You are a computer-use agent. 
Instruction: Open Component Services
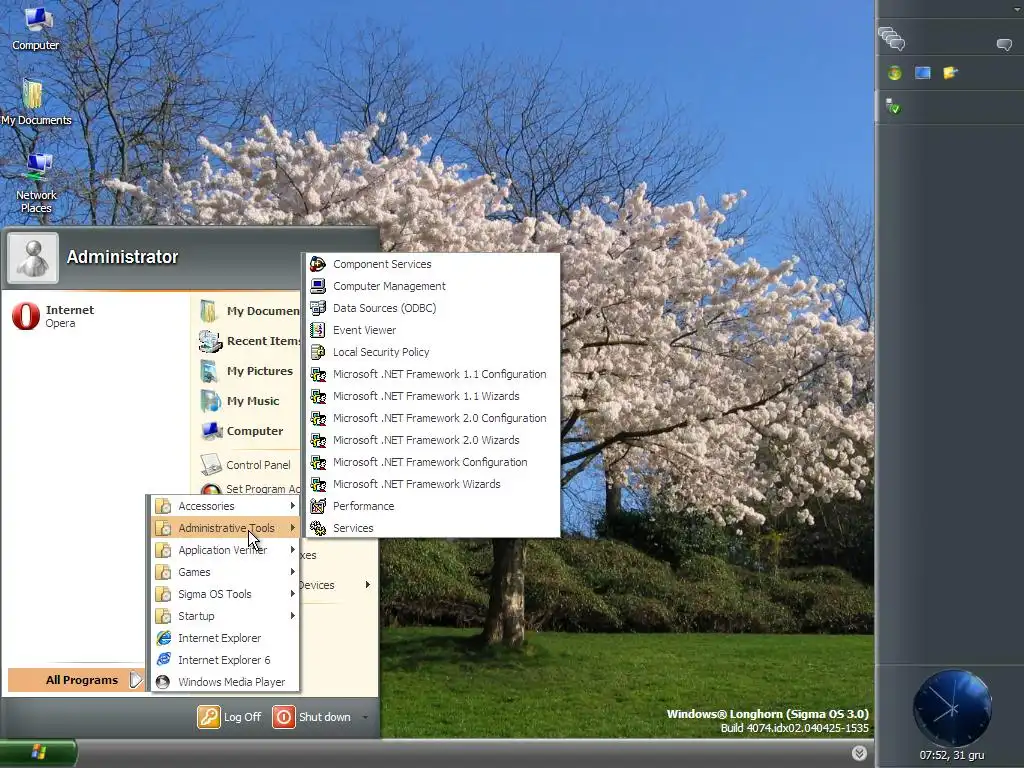point(432,264)
